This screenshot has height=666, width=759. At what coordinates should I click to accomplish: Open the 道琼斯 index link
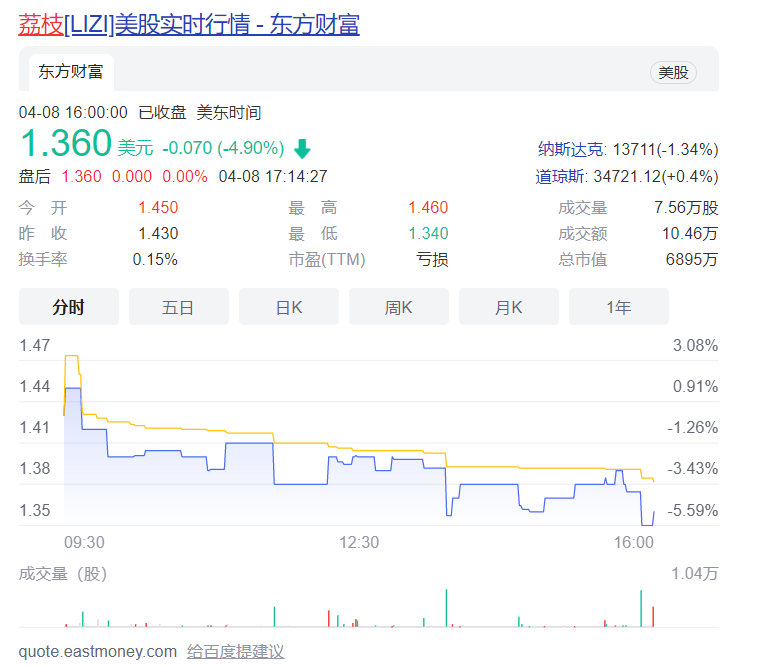tap(560, 176)
